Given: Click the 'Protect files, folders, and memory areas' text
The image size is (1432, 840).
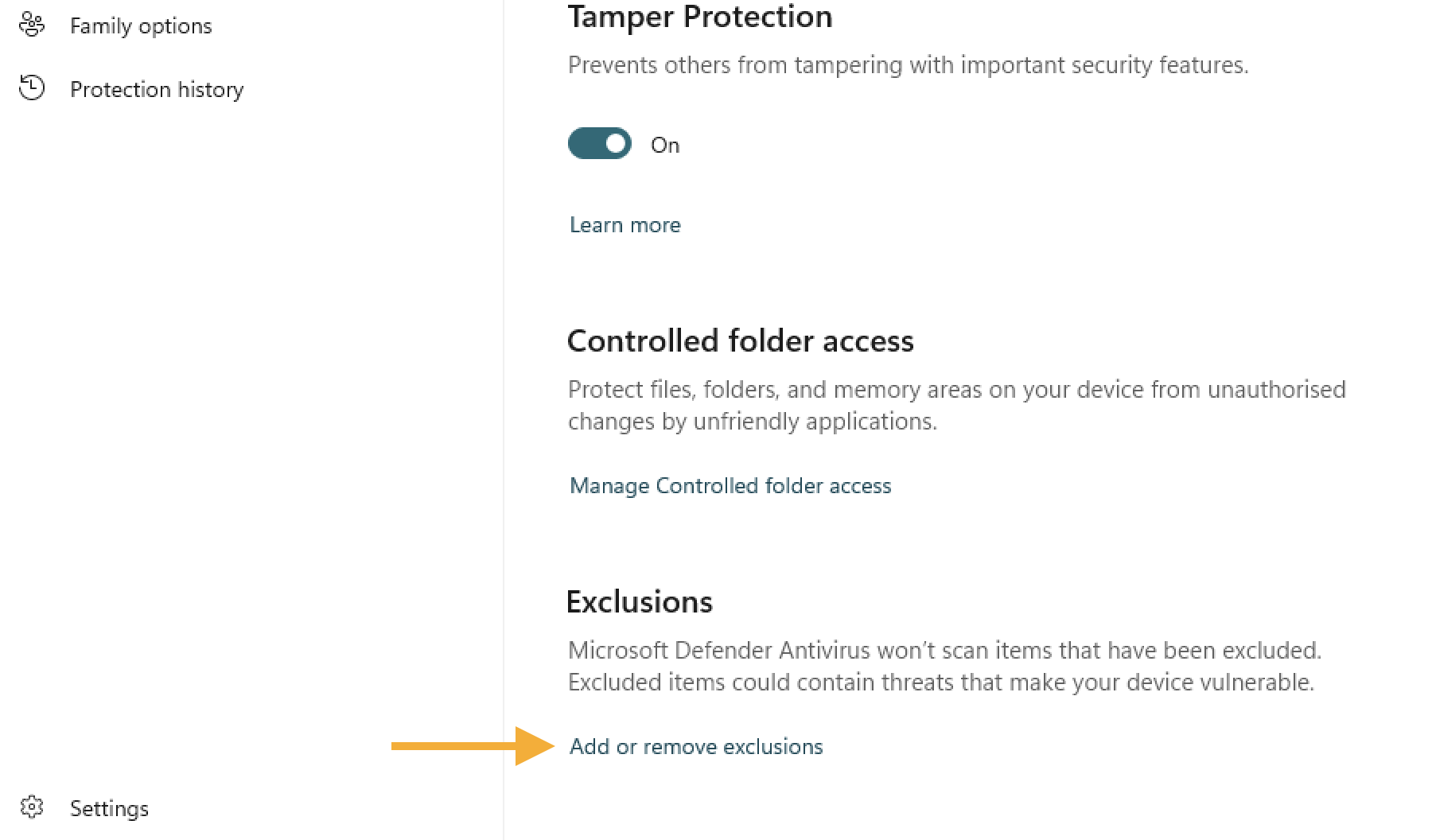Looking at the screenshot, I should [x=956, y=390].
